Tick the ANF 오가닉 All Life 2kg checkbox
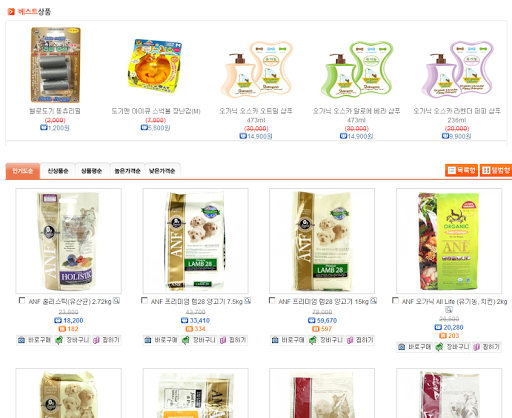This screenshot has width=512, height=418. [395, 301]
